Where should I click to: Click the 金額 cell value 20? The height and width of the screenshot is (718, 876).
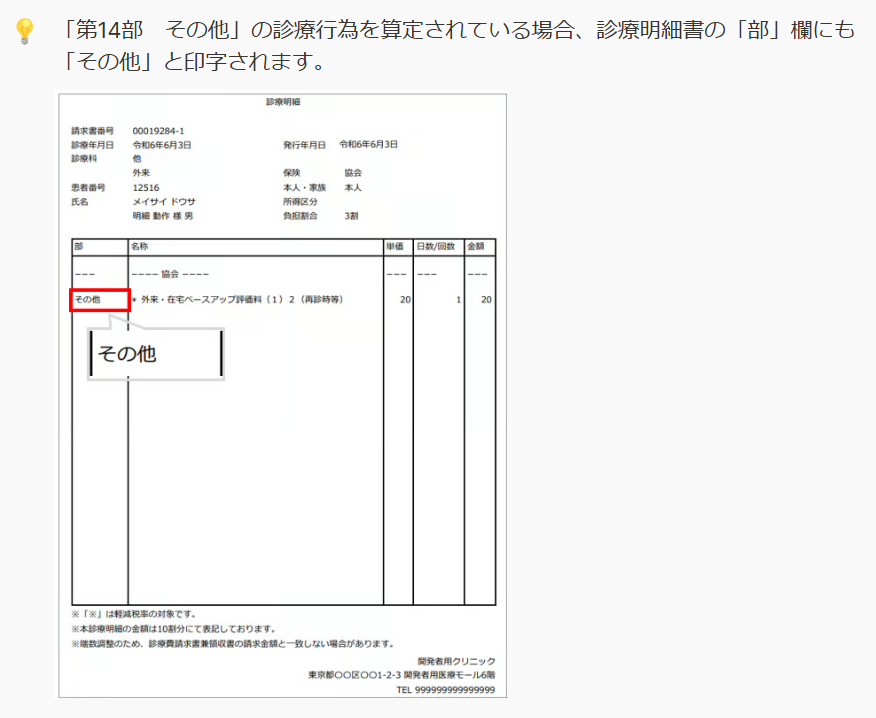[486, 299]
